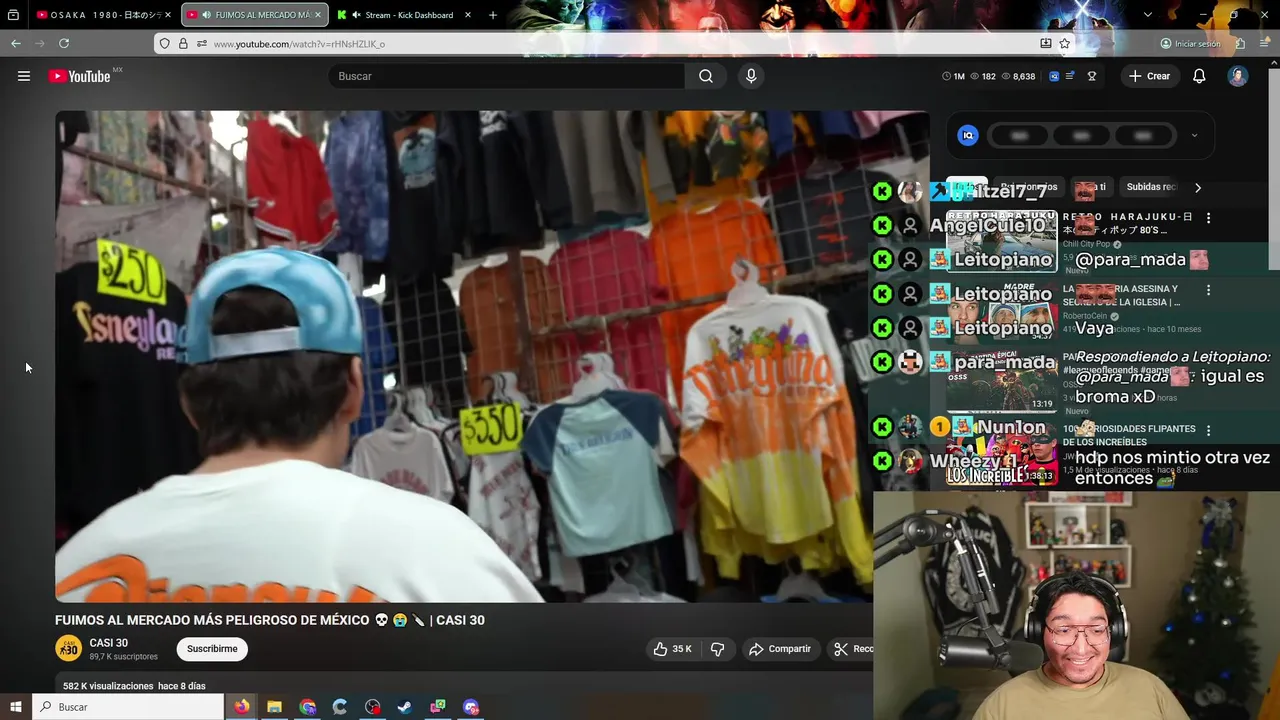This screenshot has width=1280, height=720.
Task: Click the shield tracking protection icon
Action: (165, 44)
